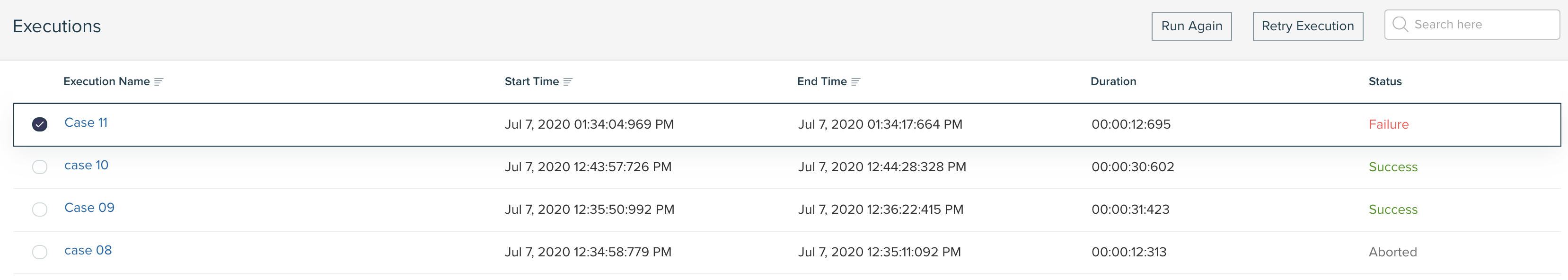
Task: Click the search magnifier icon
Action: [1400, 24]
